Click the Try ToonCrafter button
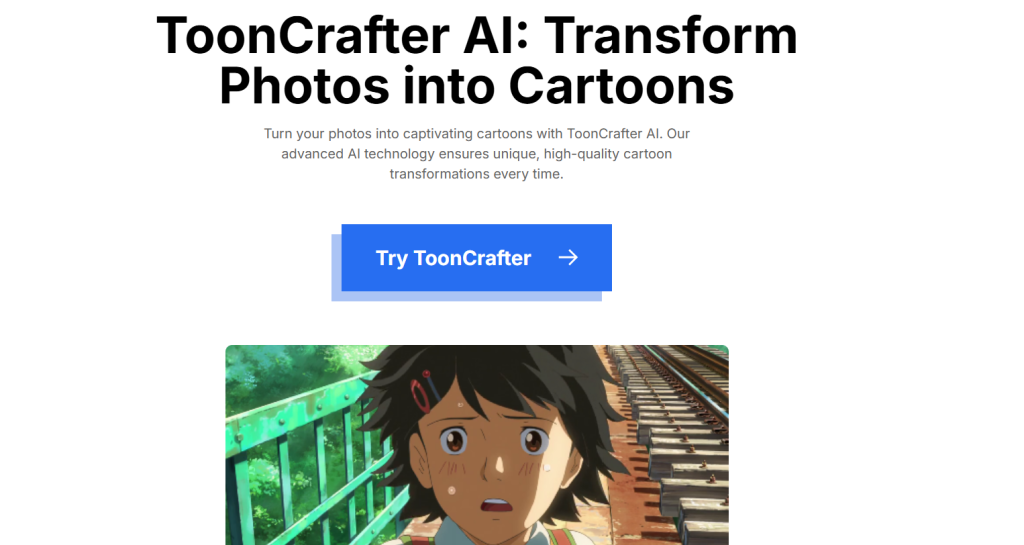The width and height of the screenshot is (1024, 545). point(476,258)
